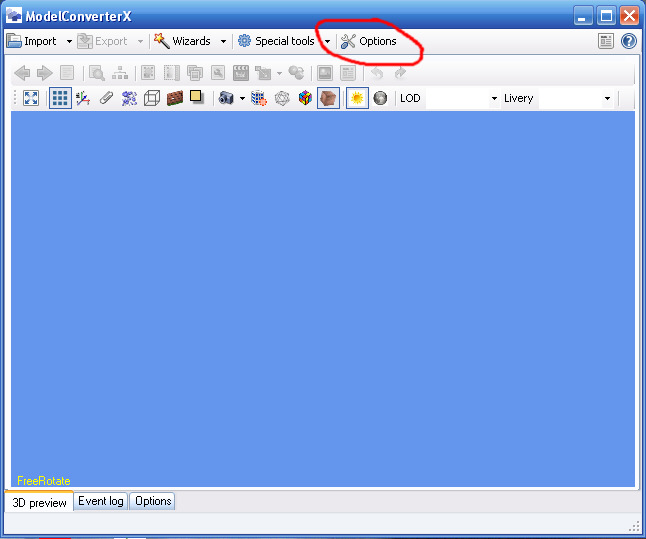Expand the camera dropdown arrow
The height and width of the screenshot is (539, 646).
pos(242,98)
